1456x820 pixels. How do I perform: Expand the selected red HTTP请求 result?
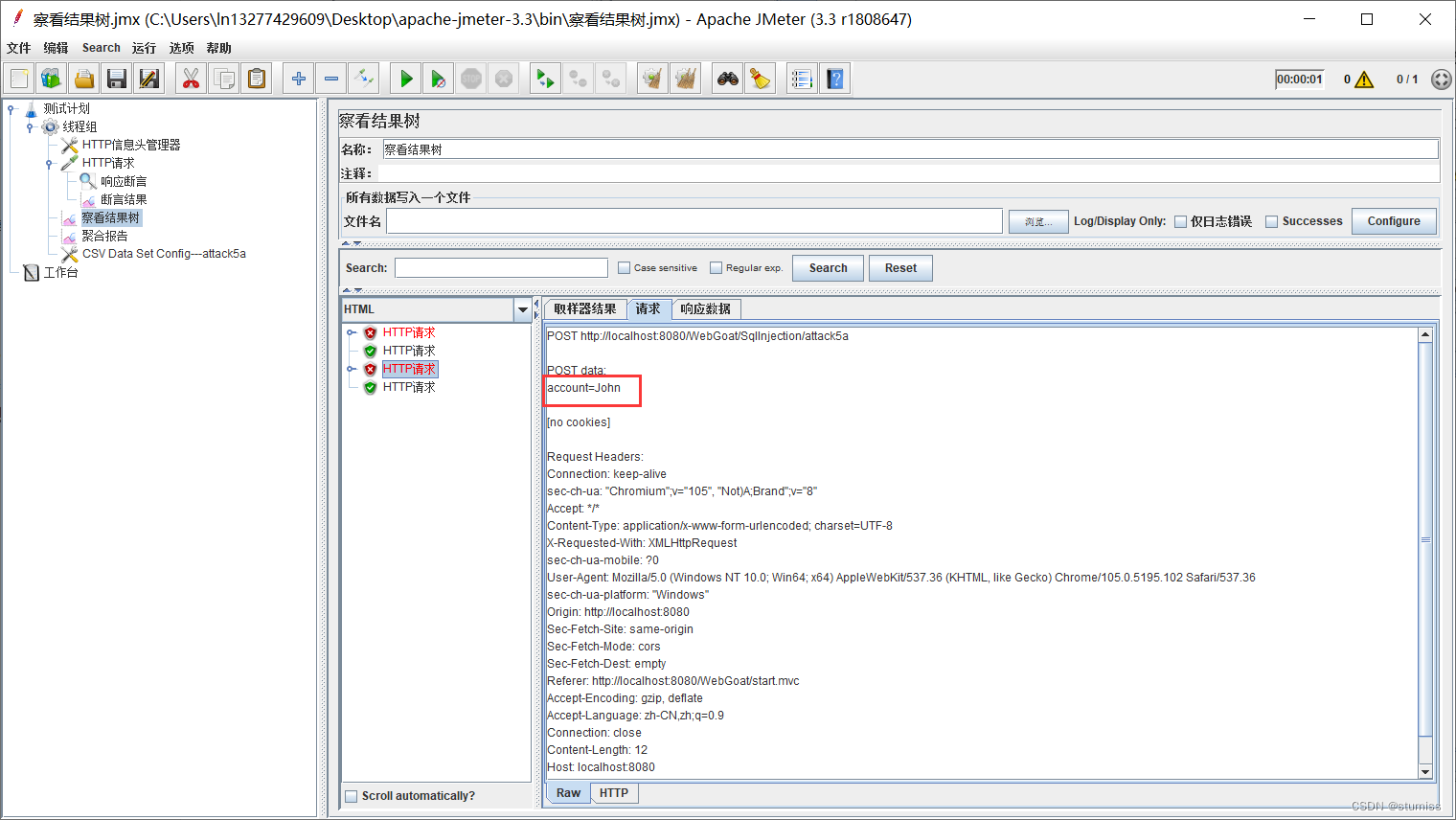click(352, 369)
